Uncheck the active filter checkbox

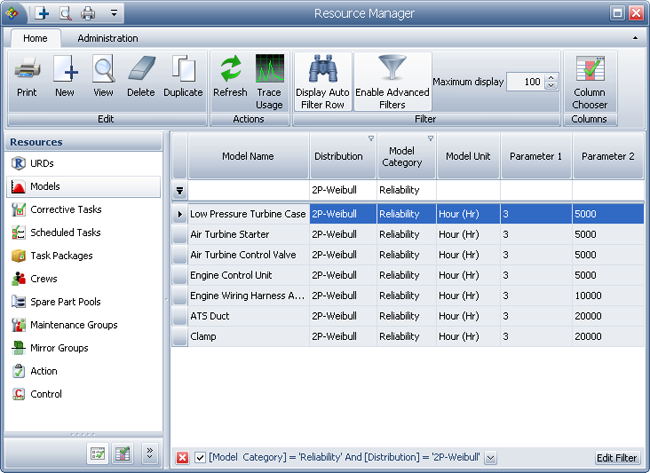(200, 458)
